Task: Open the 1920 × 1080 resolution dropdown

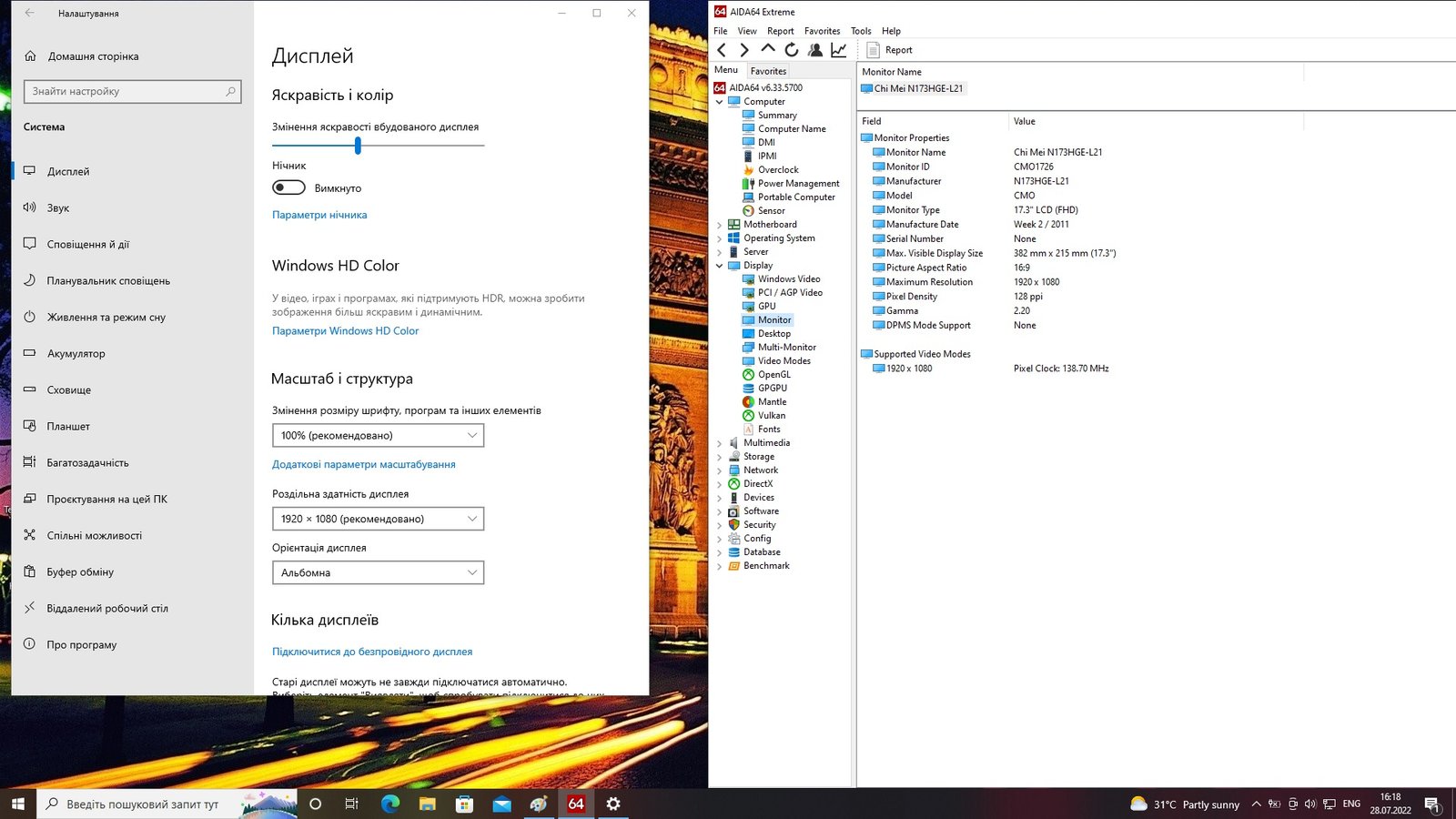Action: coord(378,519)
